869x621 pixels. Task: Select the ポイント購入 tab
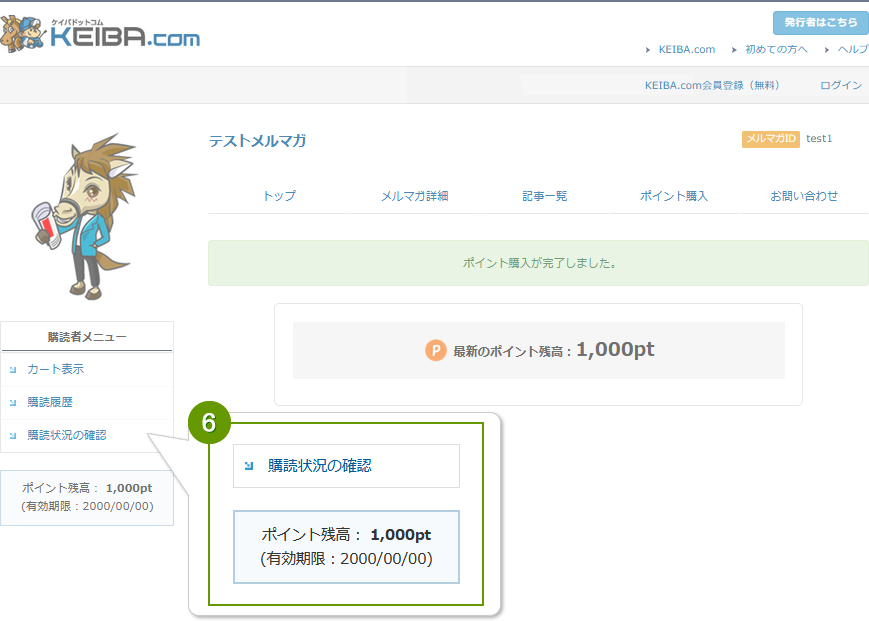(672, 197)
